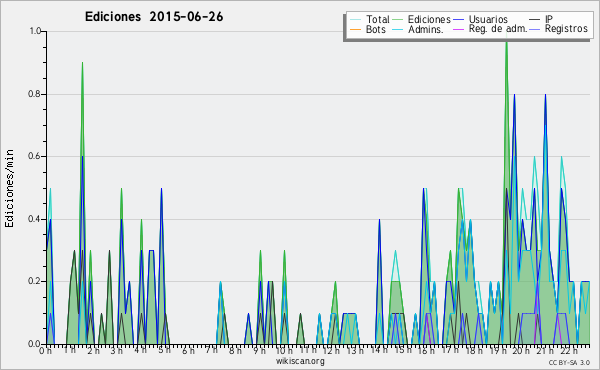Click the '8 h' x-axis label
600x370 pixels.
tap(235, 350)
